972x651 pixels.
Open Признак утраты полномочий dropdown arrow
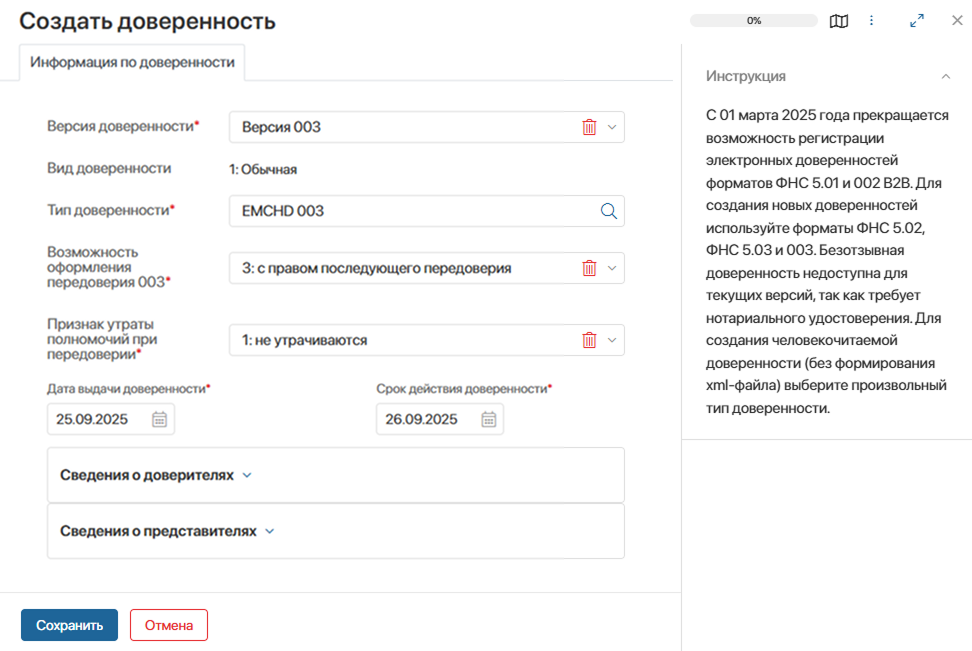(612, 340)
